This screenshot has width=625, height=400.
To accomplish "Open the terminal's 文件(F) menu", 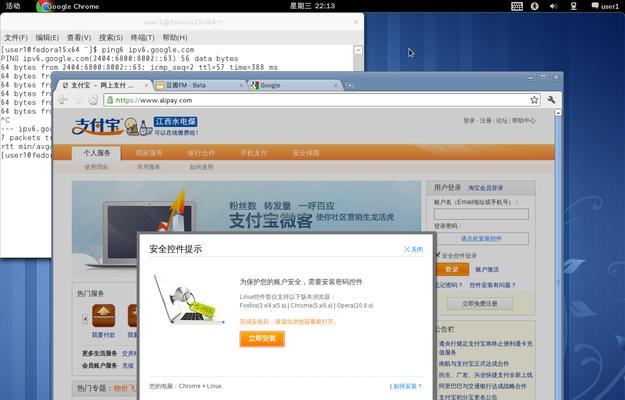I will tap(16, 37).
